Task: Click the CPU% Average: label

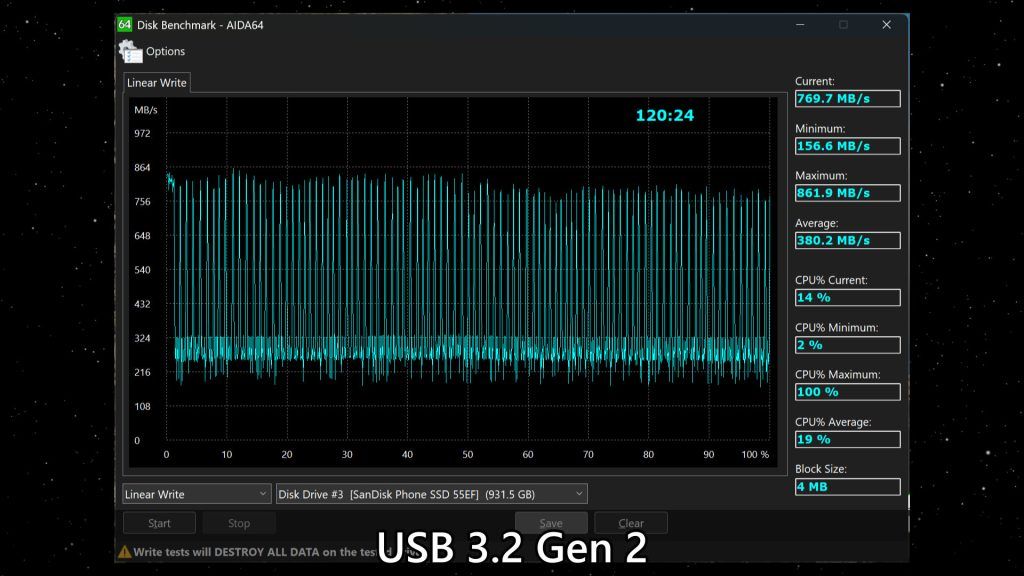Action: [833, 422]
